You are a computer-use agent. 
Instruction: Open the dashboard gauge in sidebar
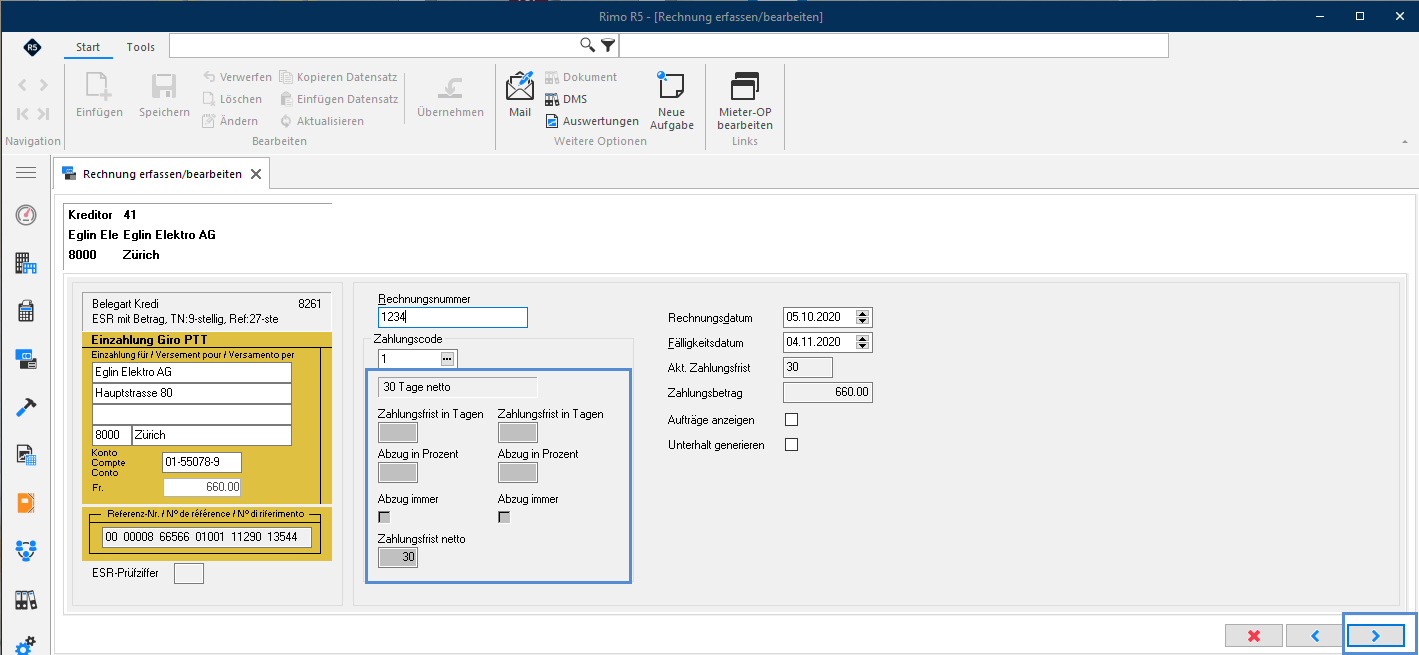pos(26,215)
